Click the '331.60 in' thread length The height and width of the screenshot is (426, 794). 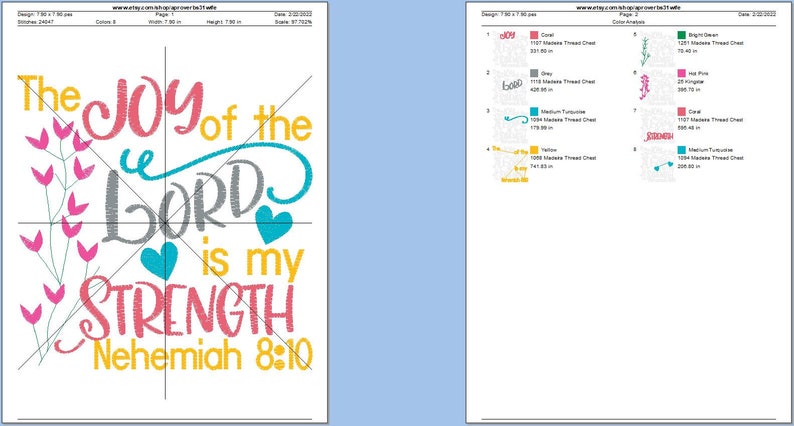pos(542,51)
